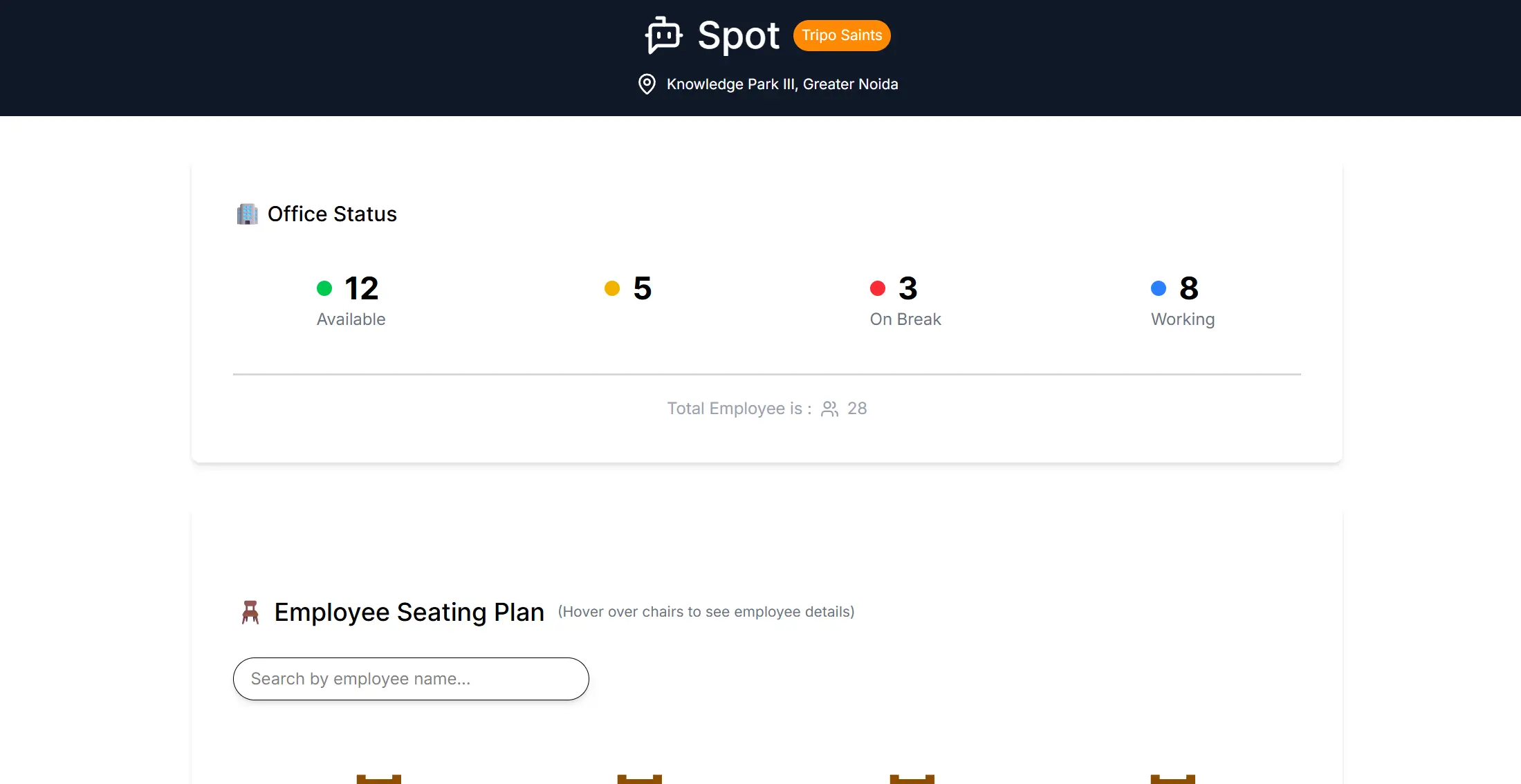Click the blue Working status dot
Viewport: 1521px width, 784px height.
tap(1159, 288)
